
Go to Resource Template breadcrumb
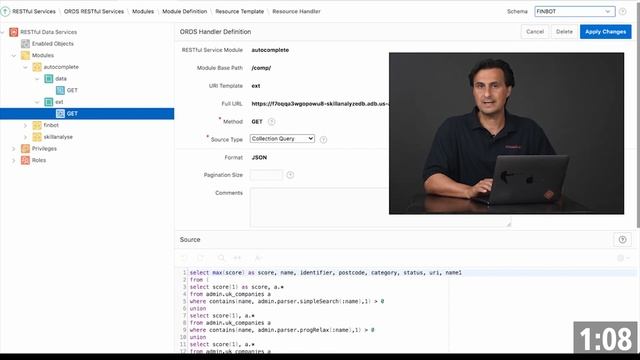pyautogui.click(x=240, y=11)
